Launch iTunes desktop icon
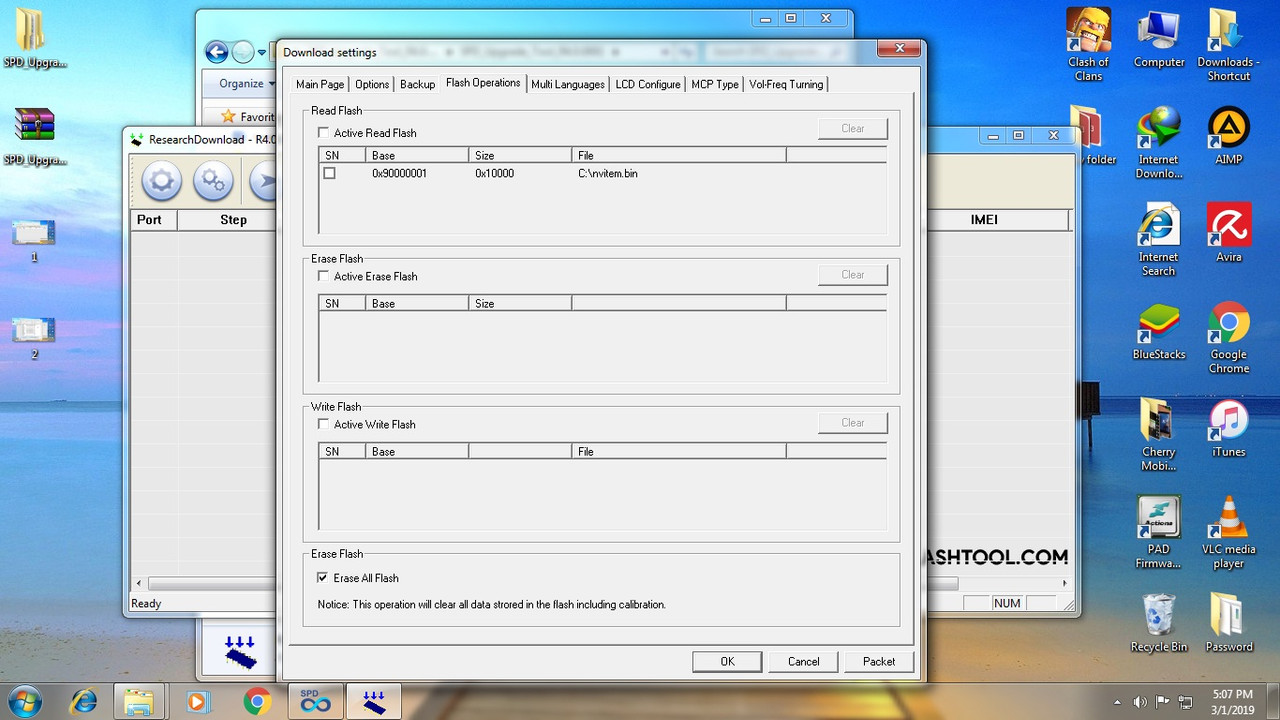This screenshot has width=1280, height=720. click(x=1229, y=428)
